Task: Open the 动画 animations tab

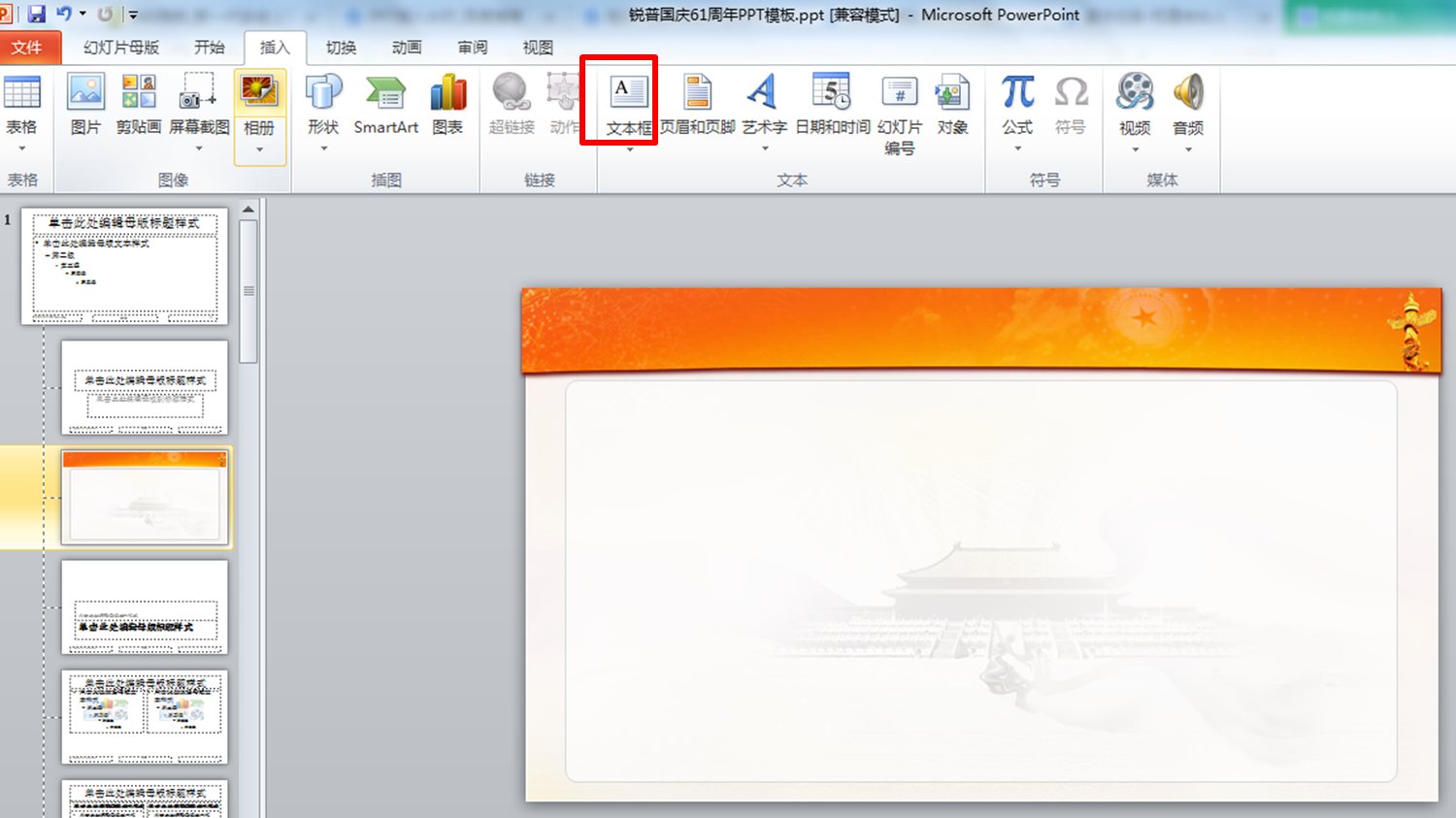Action: (407, 48)
